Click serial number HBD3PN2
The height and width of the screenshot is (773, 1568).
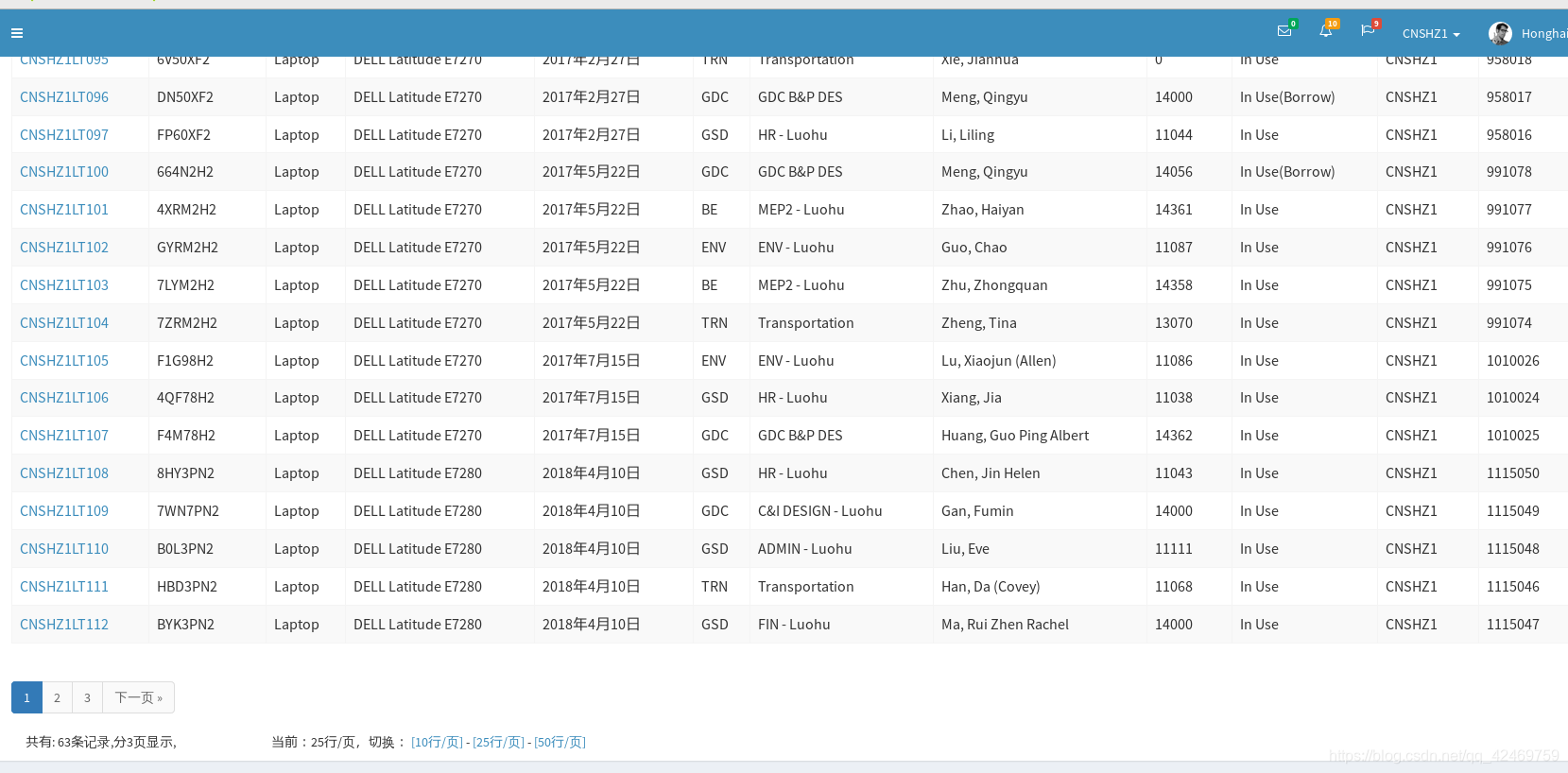[x=187, y=587]
